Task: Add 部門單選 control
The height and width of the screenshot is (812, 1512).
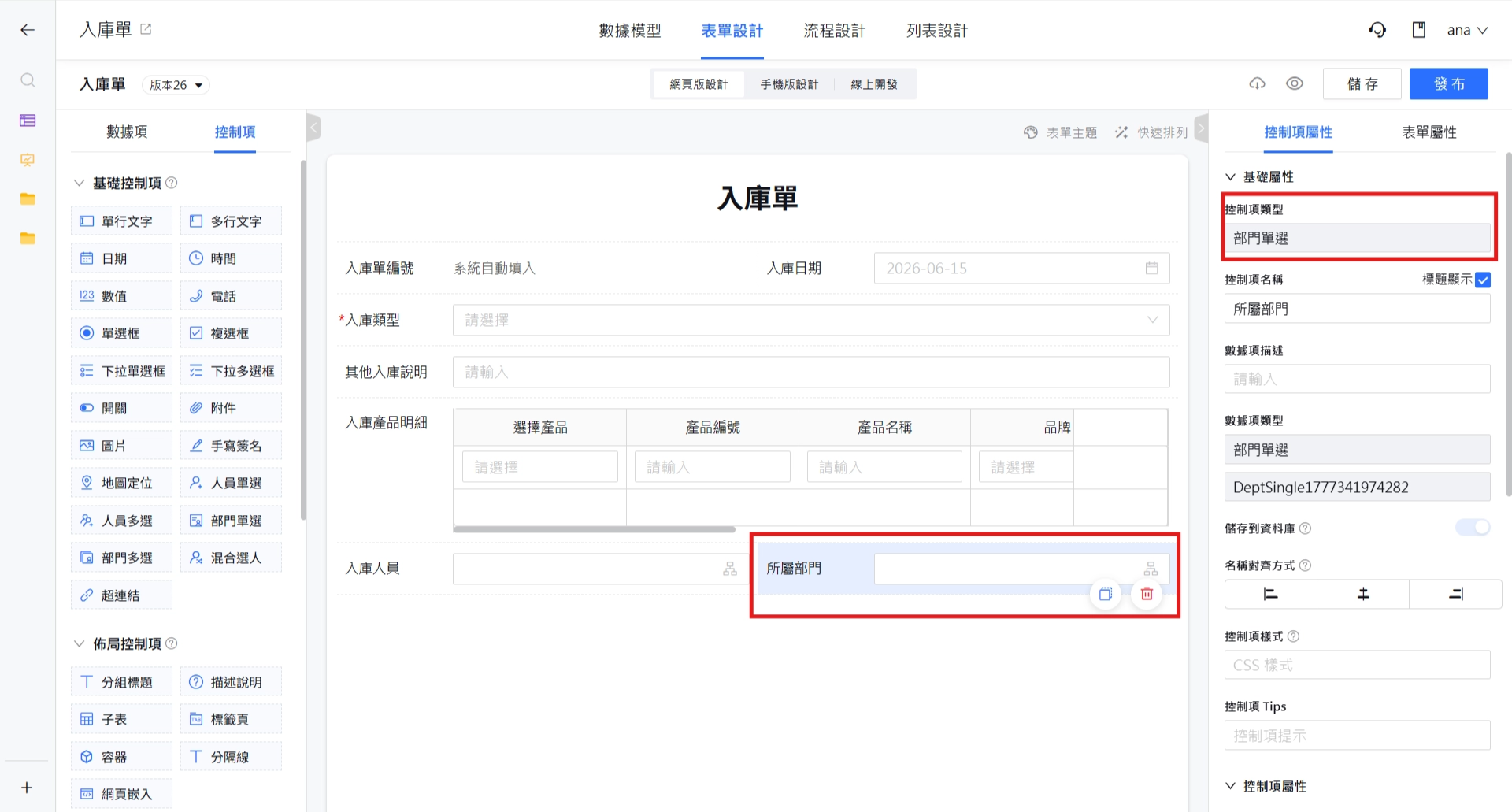Action: tap(231, 521)
